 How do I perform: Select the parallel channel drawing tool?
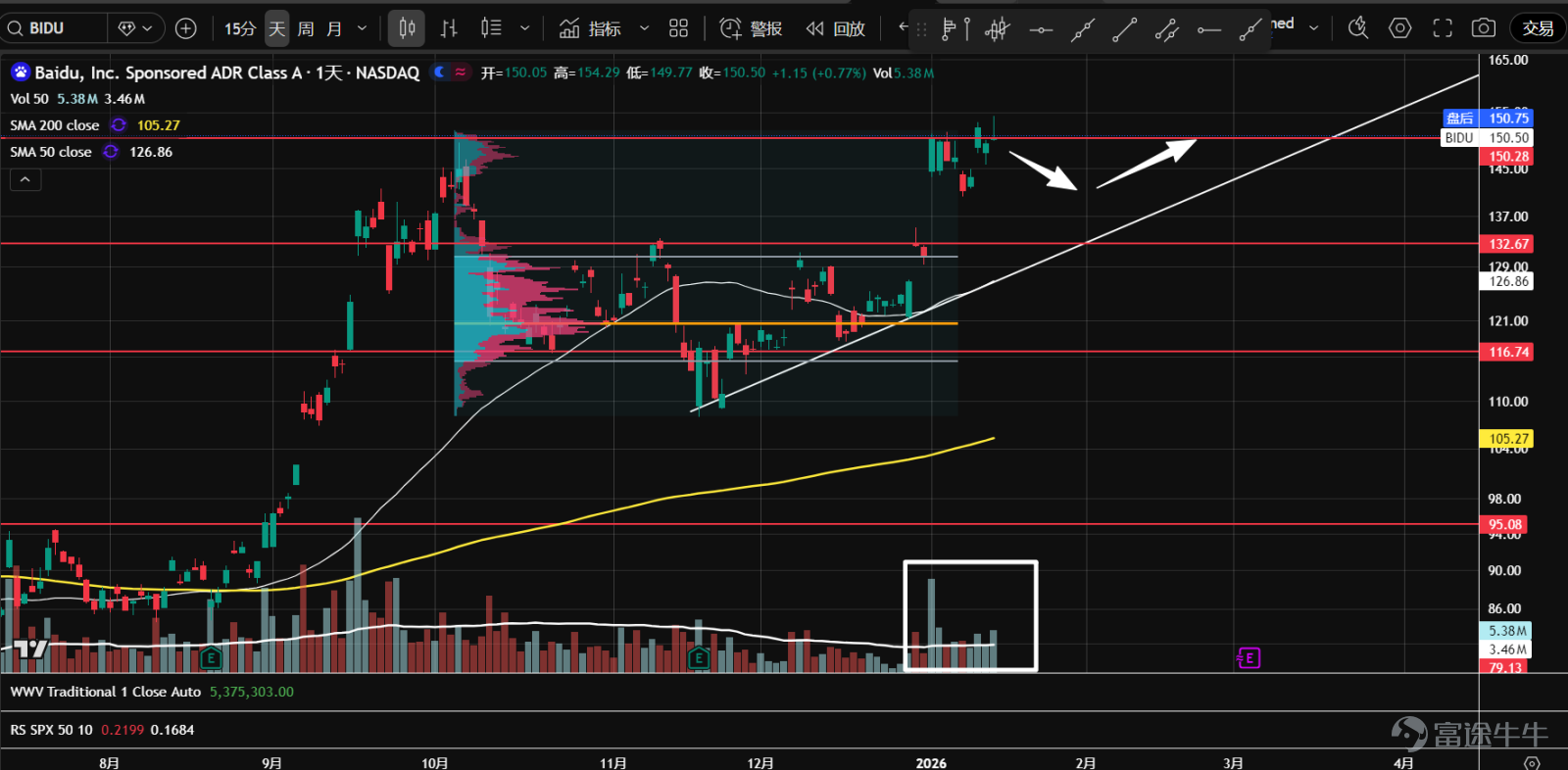[x=1166, y=30]
